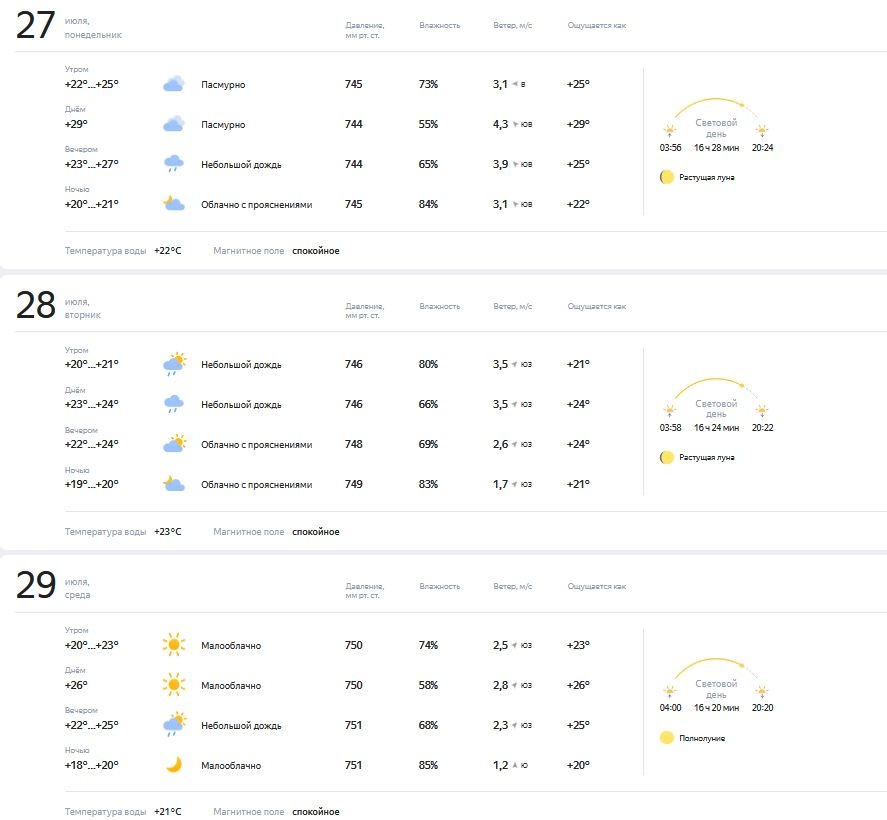Viewport: 887px width, 820px height.
Task: Click the wind direction arrow beside 4,3
Action: tap(515, 124)
